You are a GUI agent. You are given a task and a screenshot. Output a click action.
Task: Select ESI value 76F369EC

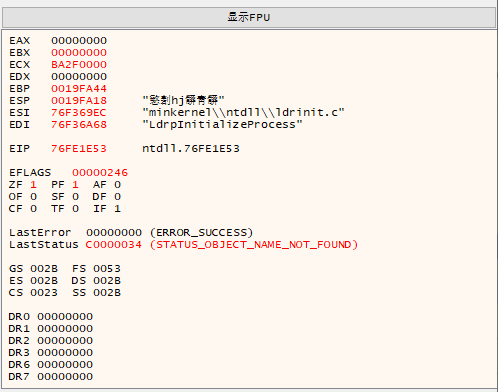pos(79,113)
